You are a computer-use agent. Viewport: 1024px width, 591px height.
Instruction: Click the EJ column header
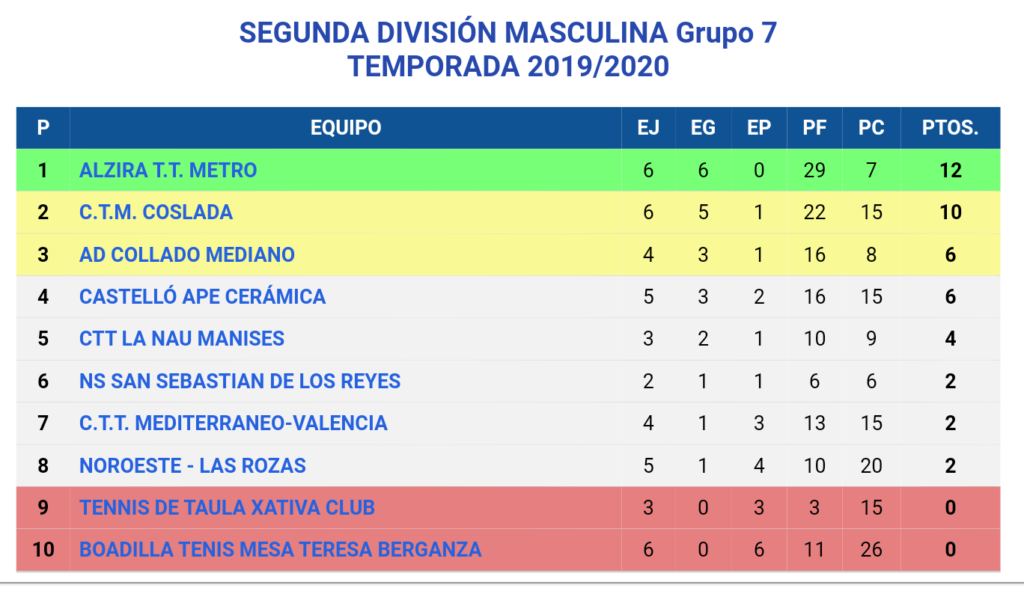(x=648, y=127)
